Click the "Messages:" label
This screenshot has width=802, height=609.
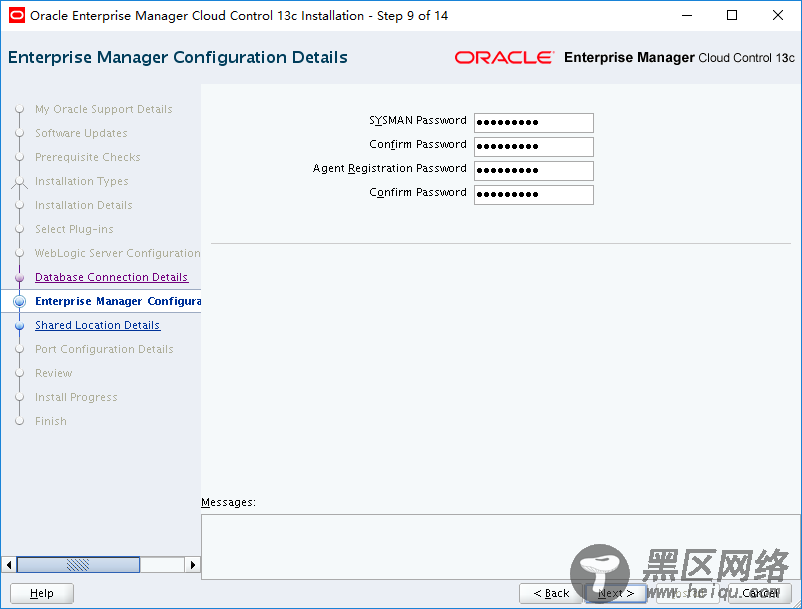tap(229, 502)
